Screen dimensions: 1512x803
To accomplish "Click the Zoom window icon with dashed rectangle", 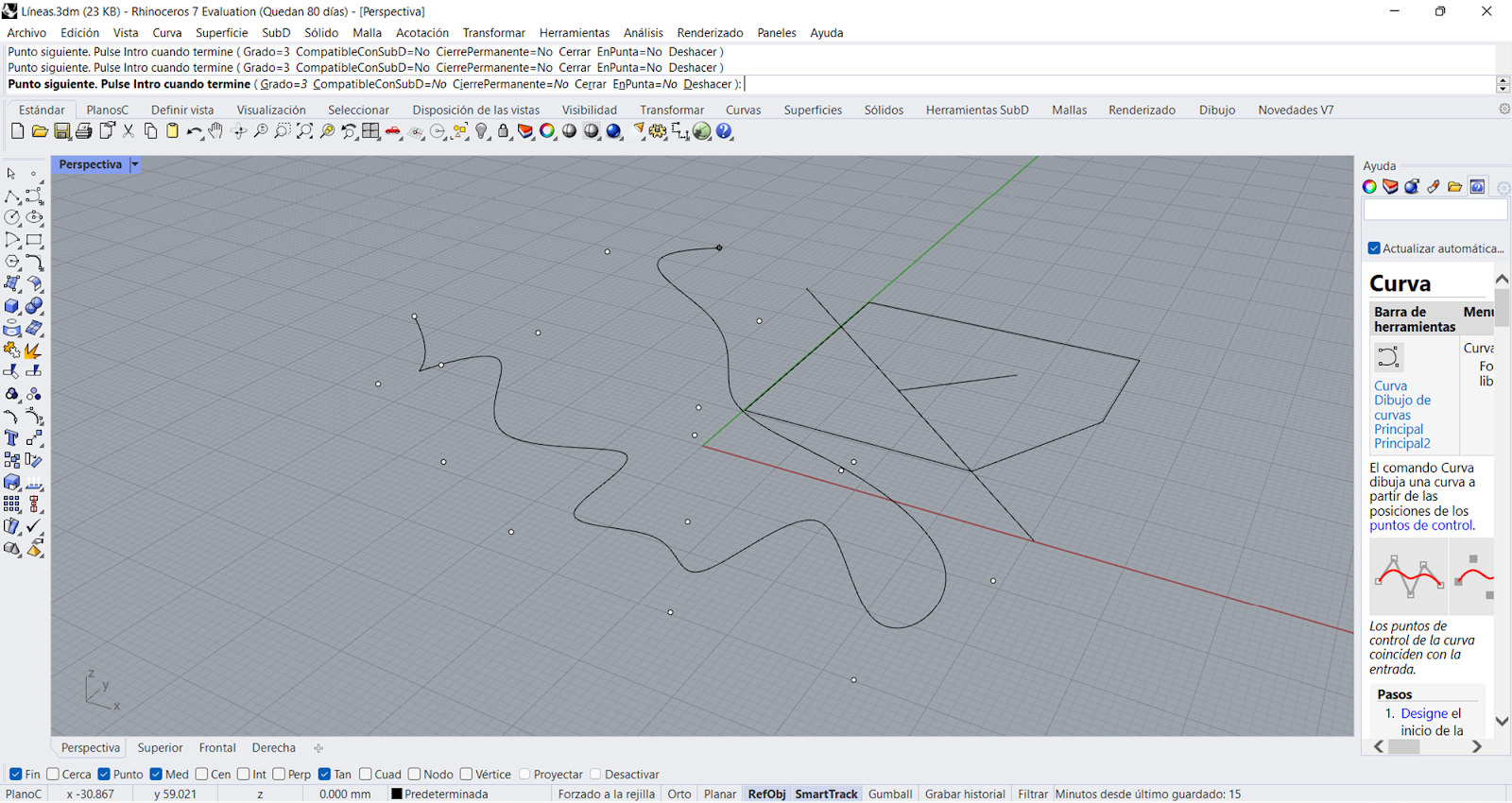I will [283, 131].
